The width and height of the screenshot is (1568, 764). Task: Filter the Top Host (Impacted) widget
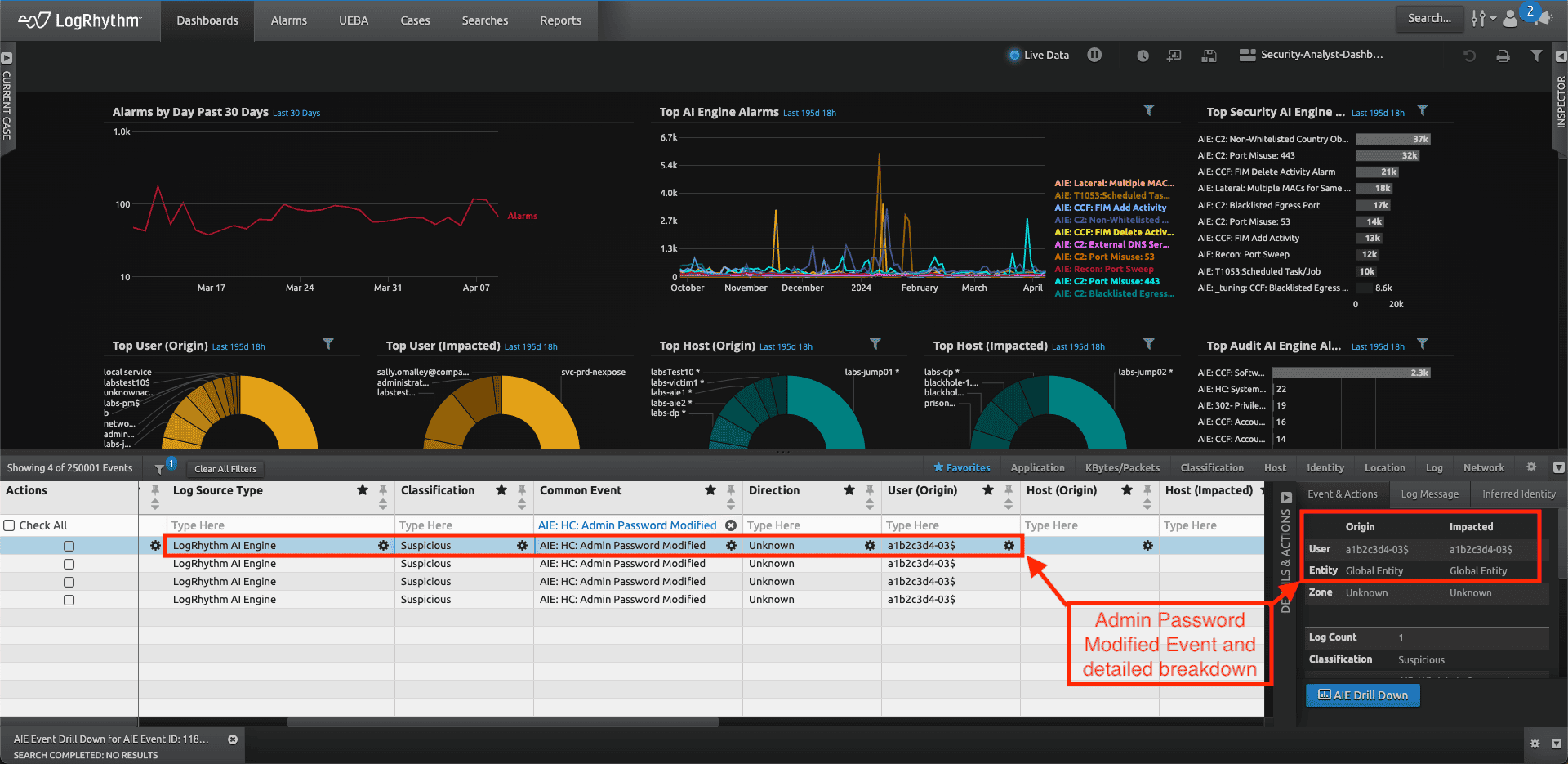pos(1148,344)
